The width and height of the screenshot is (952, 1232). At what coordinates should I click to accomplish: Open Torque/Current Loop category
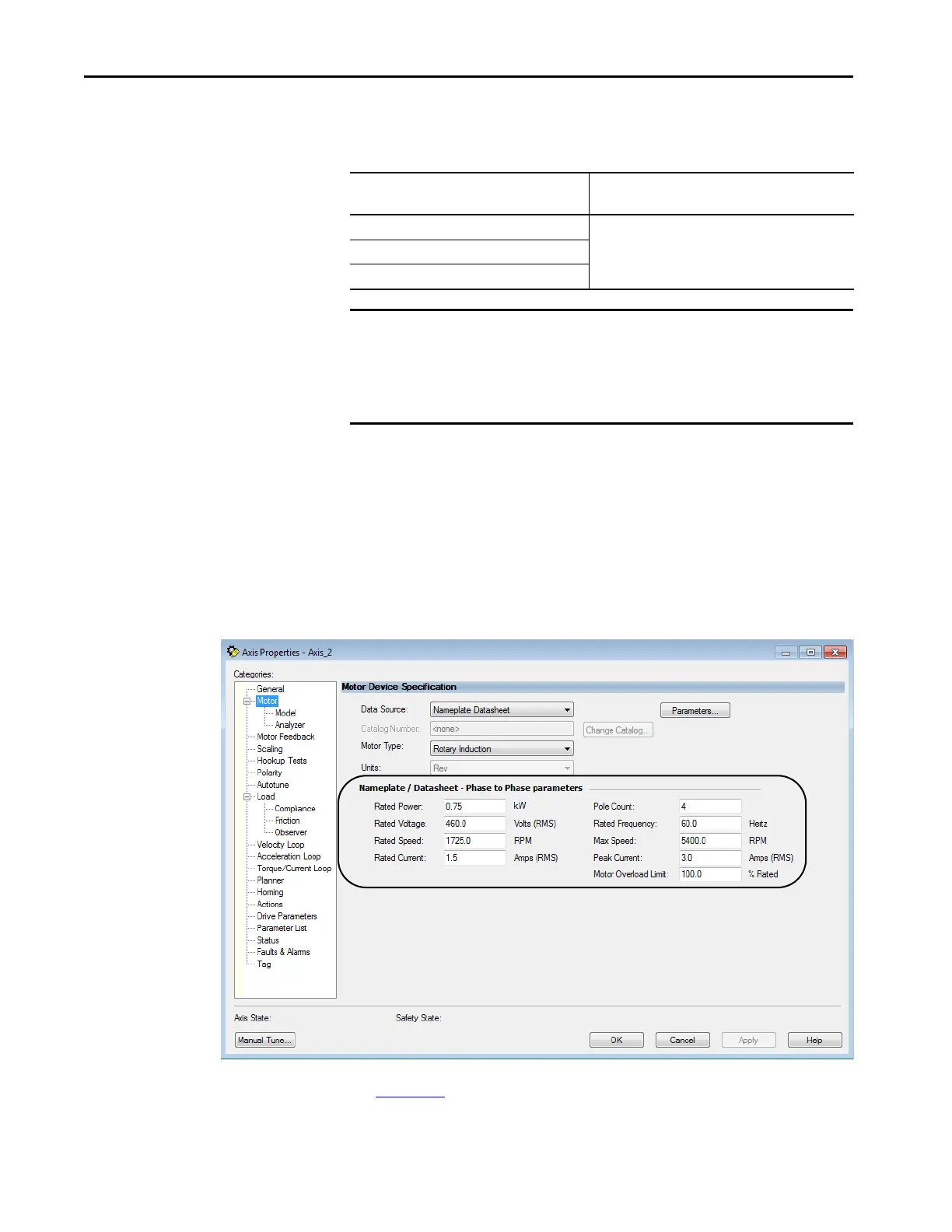click(x=294, y=869)
